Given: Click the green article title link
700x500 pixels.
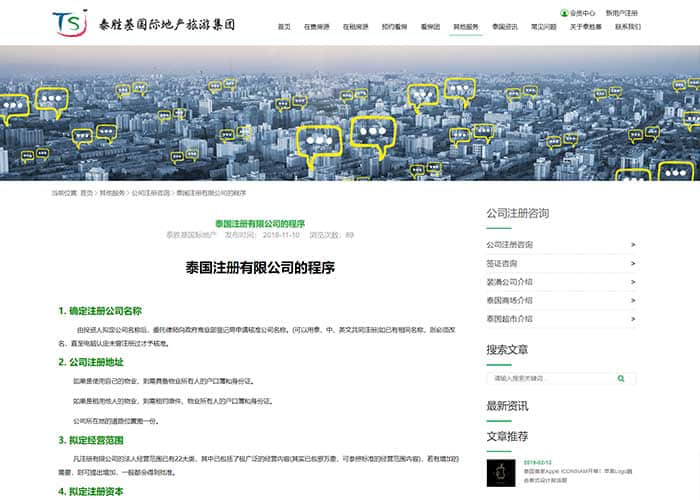Looking at the screenshot, I should pyautogui.click(x=260, y=223).
